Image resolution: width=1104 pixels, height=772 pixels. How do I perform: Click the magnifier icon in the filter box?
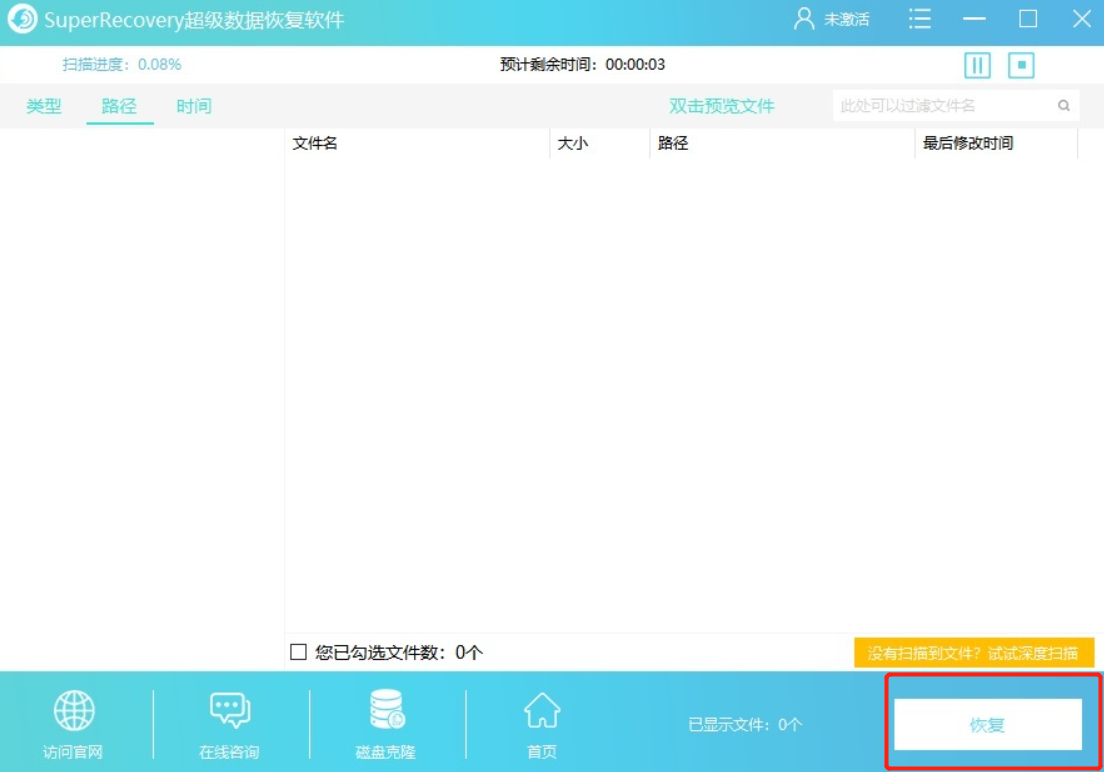point(1064,106)
